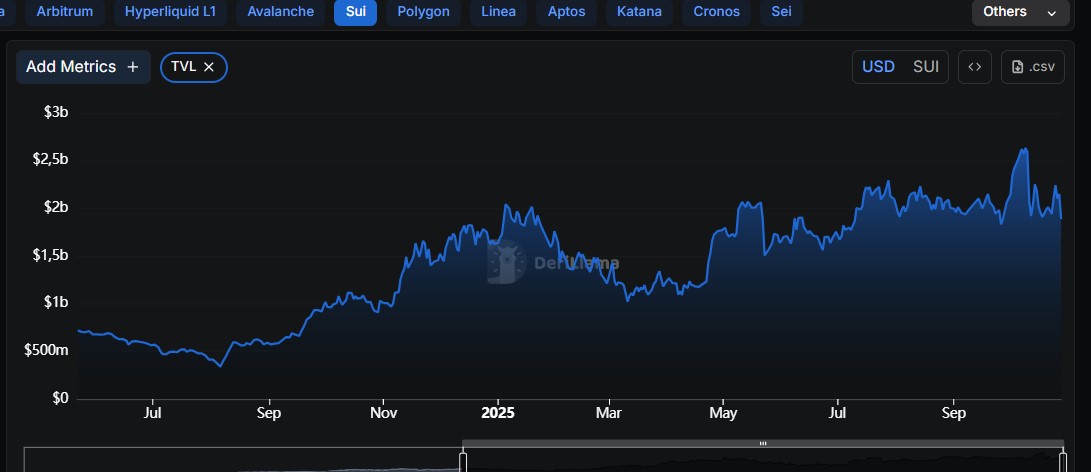The image size is (1091, 472).
Task: Select the Hyperliquid L1 chain tab
Action: tap(170, 12)
